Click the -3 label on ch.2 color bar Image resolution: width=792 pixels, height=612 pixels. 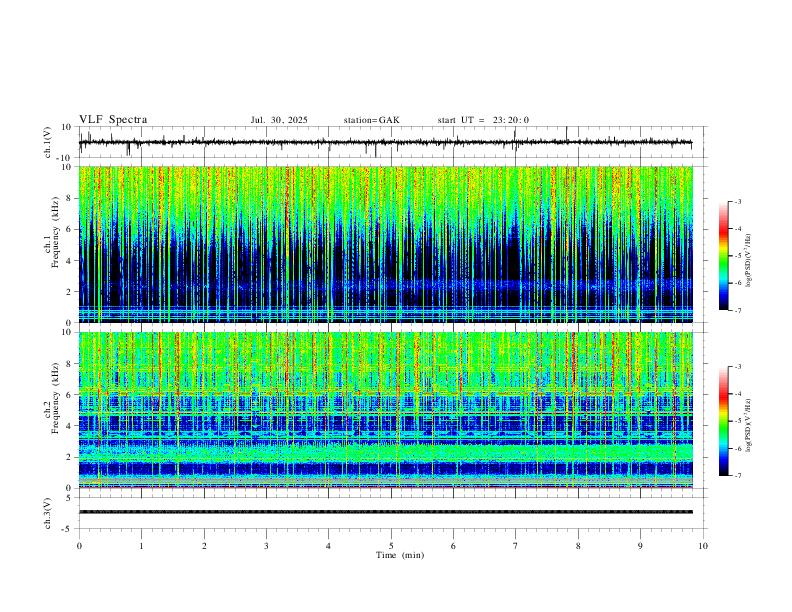[x=738, y=367]
